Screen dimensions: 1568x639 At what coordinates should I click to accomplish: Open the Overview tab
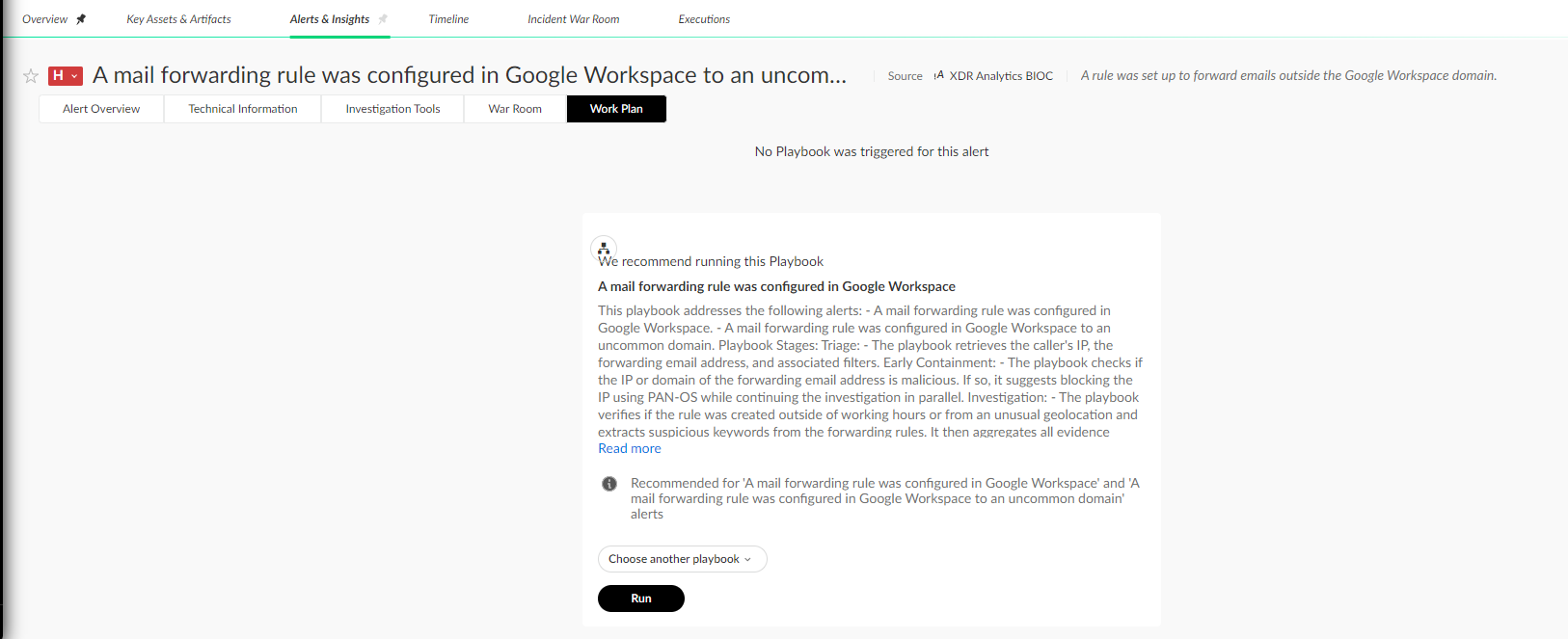click(x=44, y=19)
